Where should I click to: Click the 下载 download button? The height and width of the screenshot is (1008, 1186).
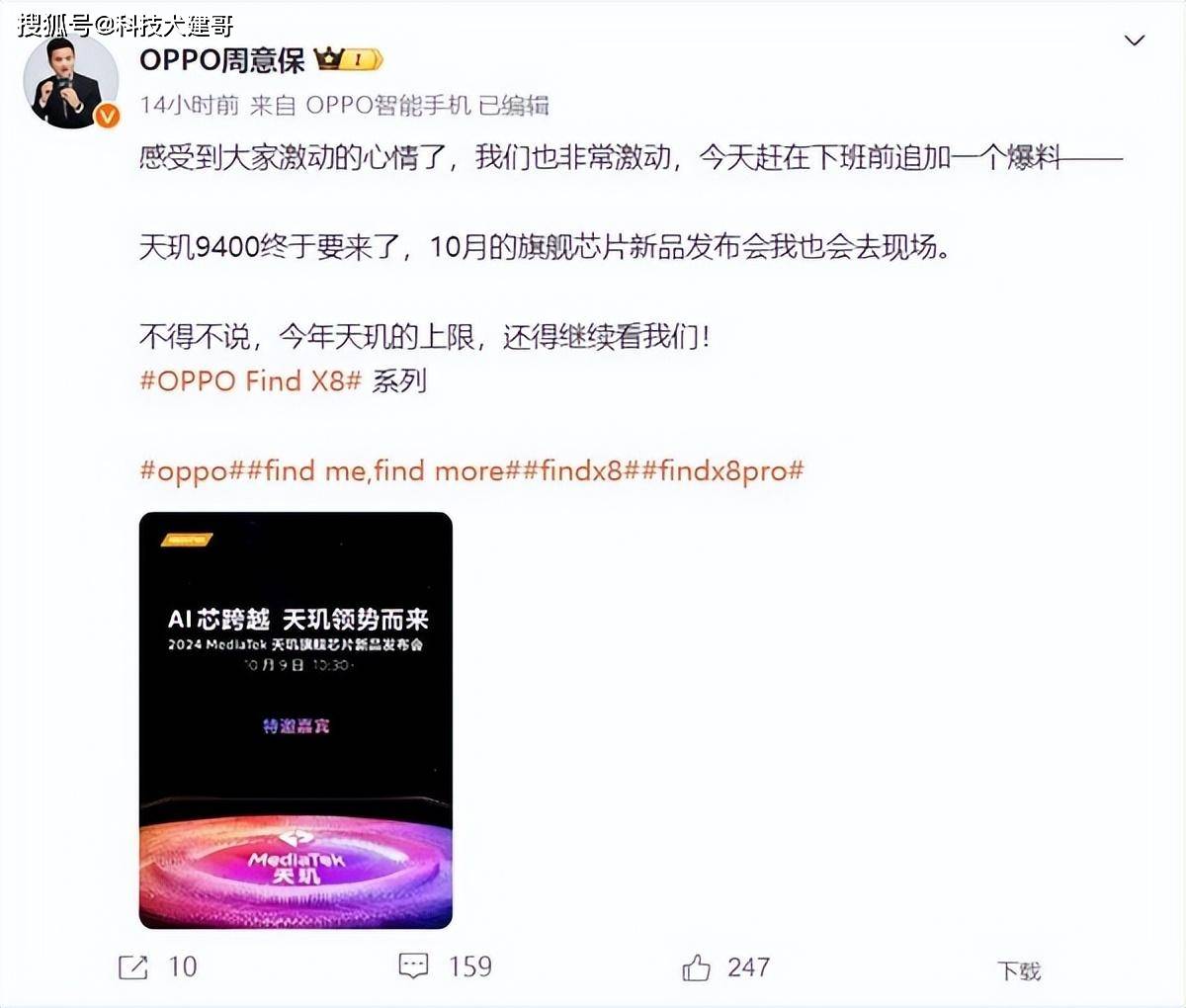point(1019,970)
